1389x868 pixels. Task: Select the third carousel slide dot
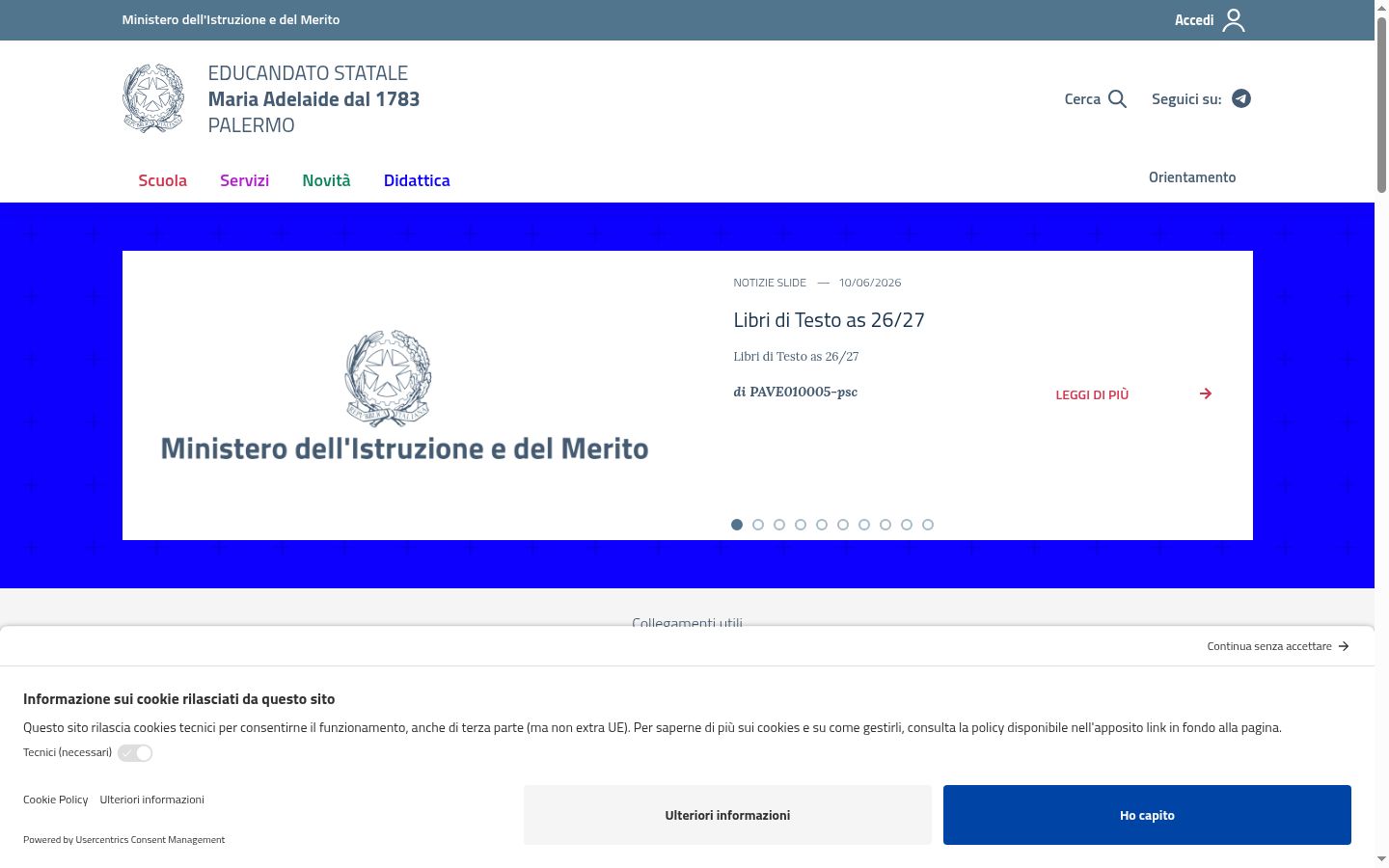coord(779,525)
